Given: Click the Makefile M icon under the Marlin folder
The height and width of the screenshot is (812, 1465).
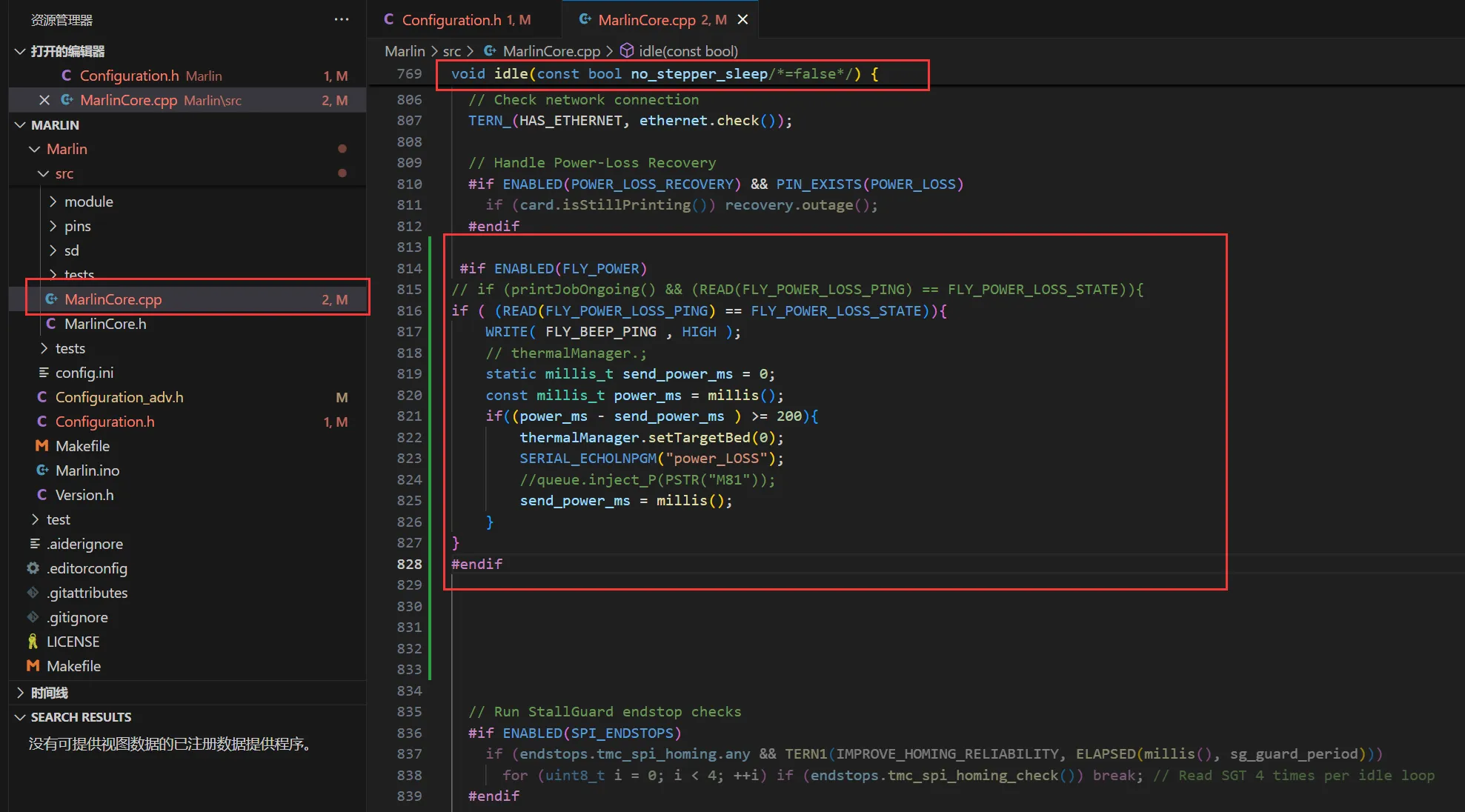Looking at the screenshot, I should point(42,446).
